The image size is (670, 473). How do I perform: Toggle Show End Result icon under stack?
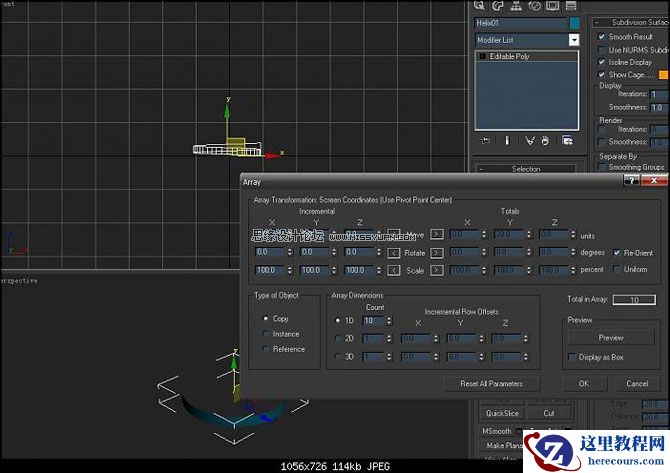tap(507, 141)
